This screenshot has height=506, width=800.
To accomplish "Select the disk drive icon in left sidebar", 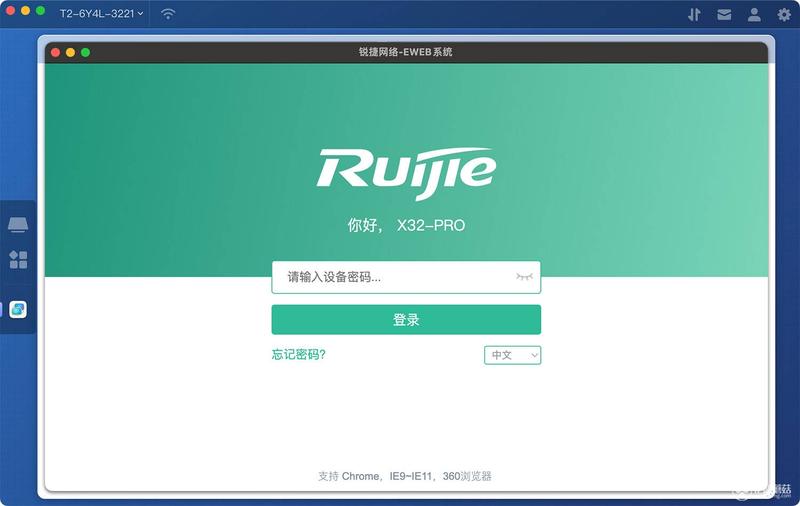I will [18, 224].
